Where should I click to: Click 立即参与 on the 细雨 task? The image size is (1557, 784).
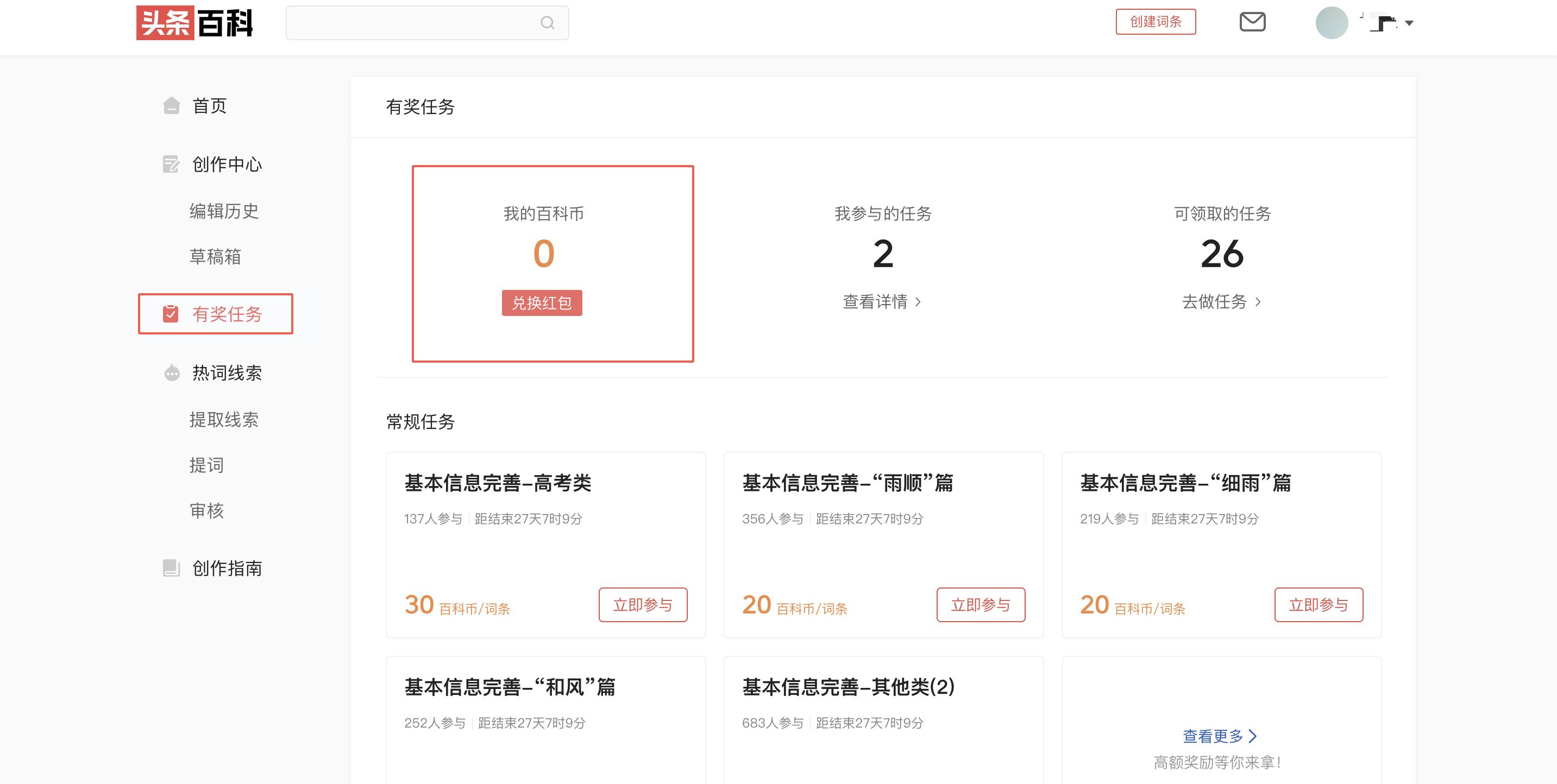pos(1319,605)
